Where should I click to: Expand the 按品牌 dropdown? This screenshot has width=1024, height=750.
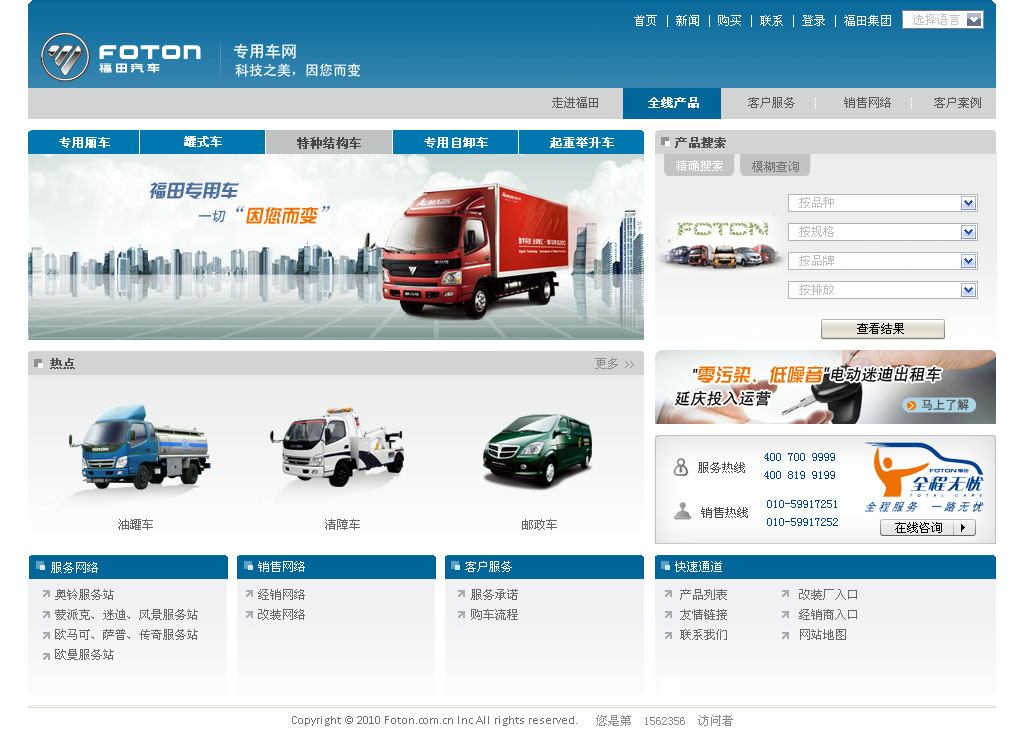point(882,261)
